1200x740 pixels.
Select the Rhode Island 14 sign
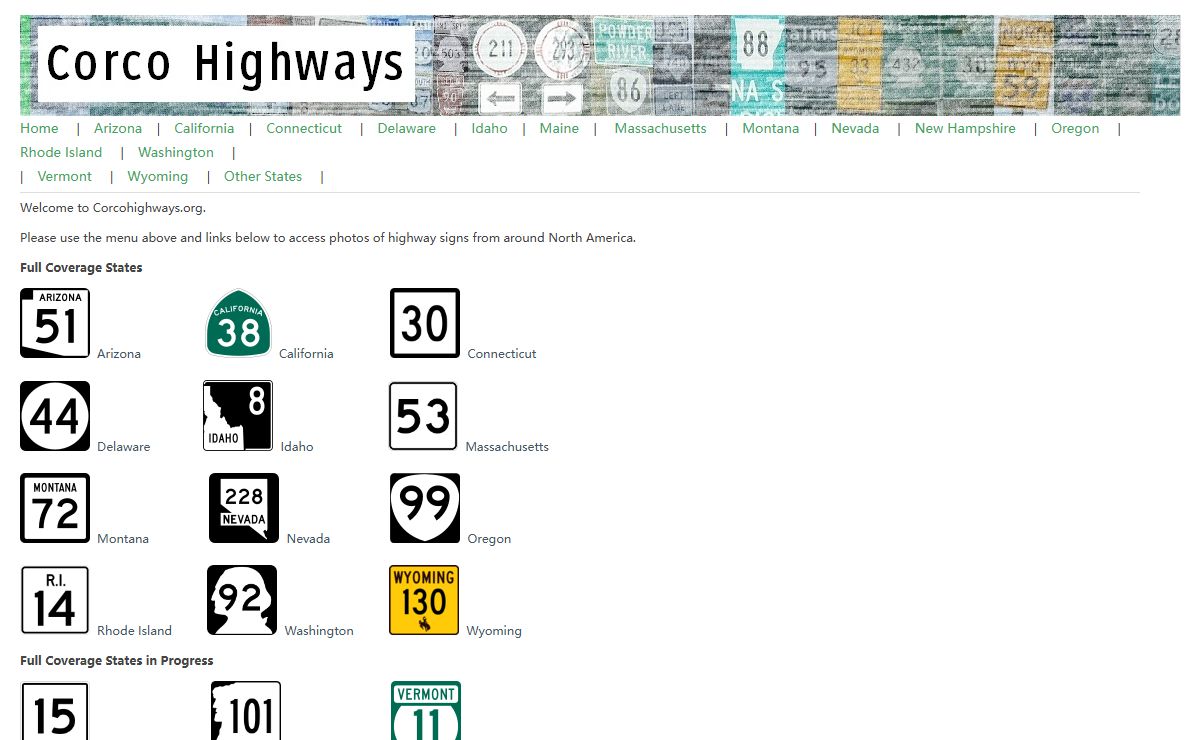[x=55, y=600]
